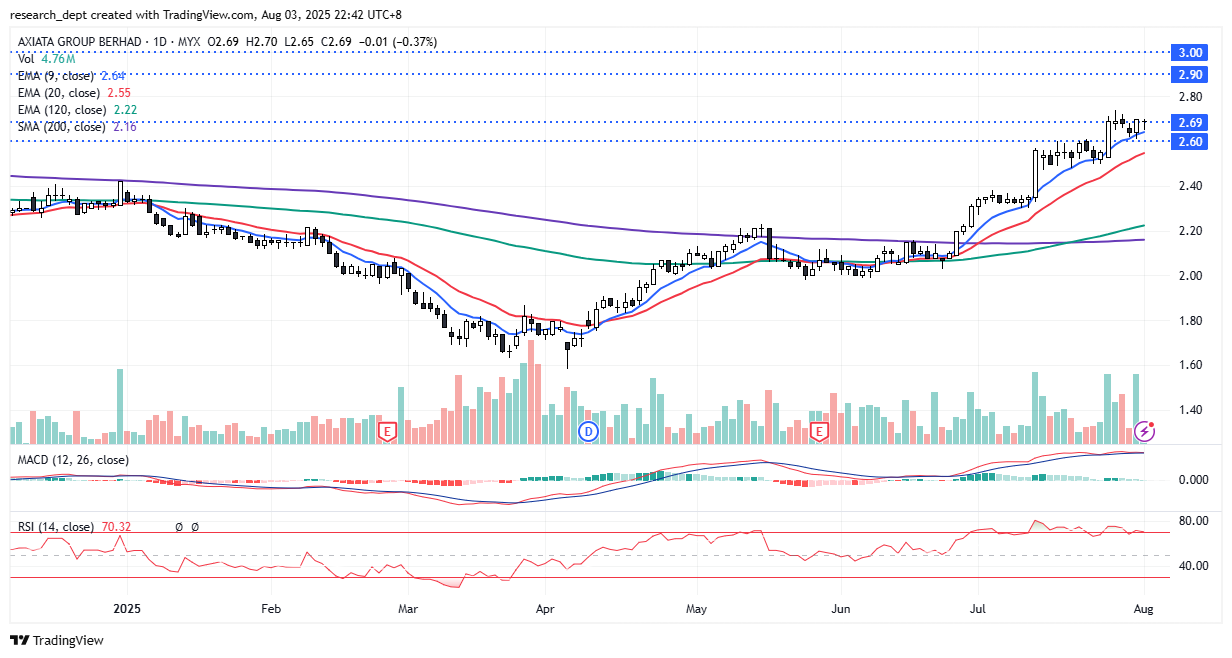Screen dimensions: 1232x658
Task: Click the 2.20 price axis value
Action: coord(1189,231)
